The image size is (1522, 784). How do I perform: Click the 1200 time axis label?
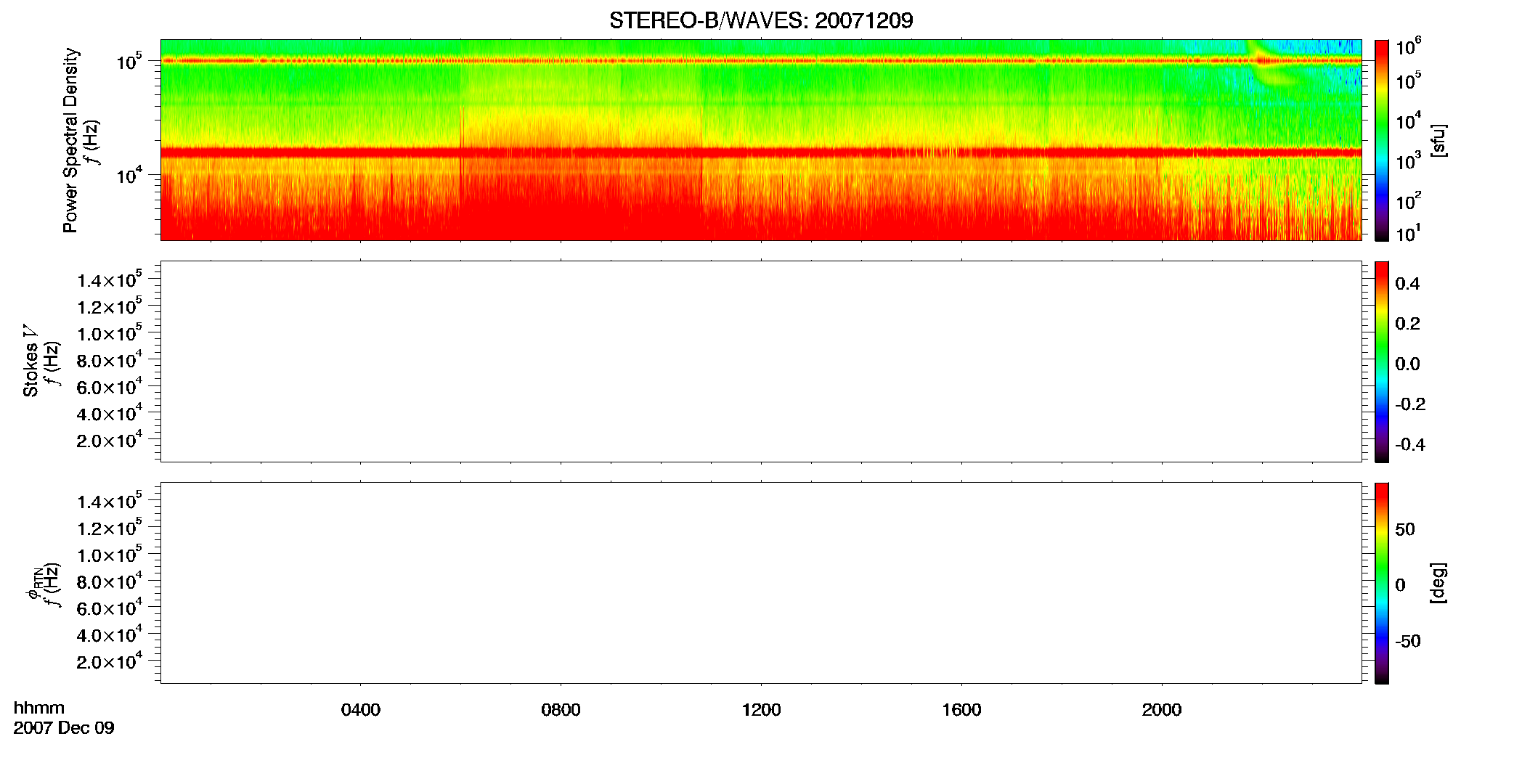[x=761, y=710]
